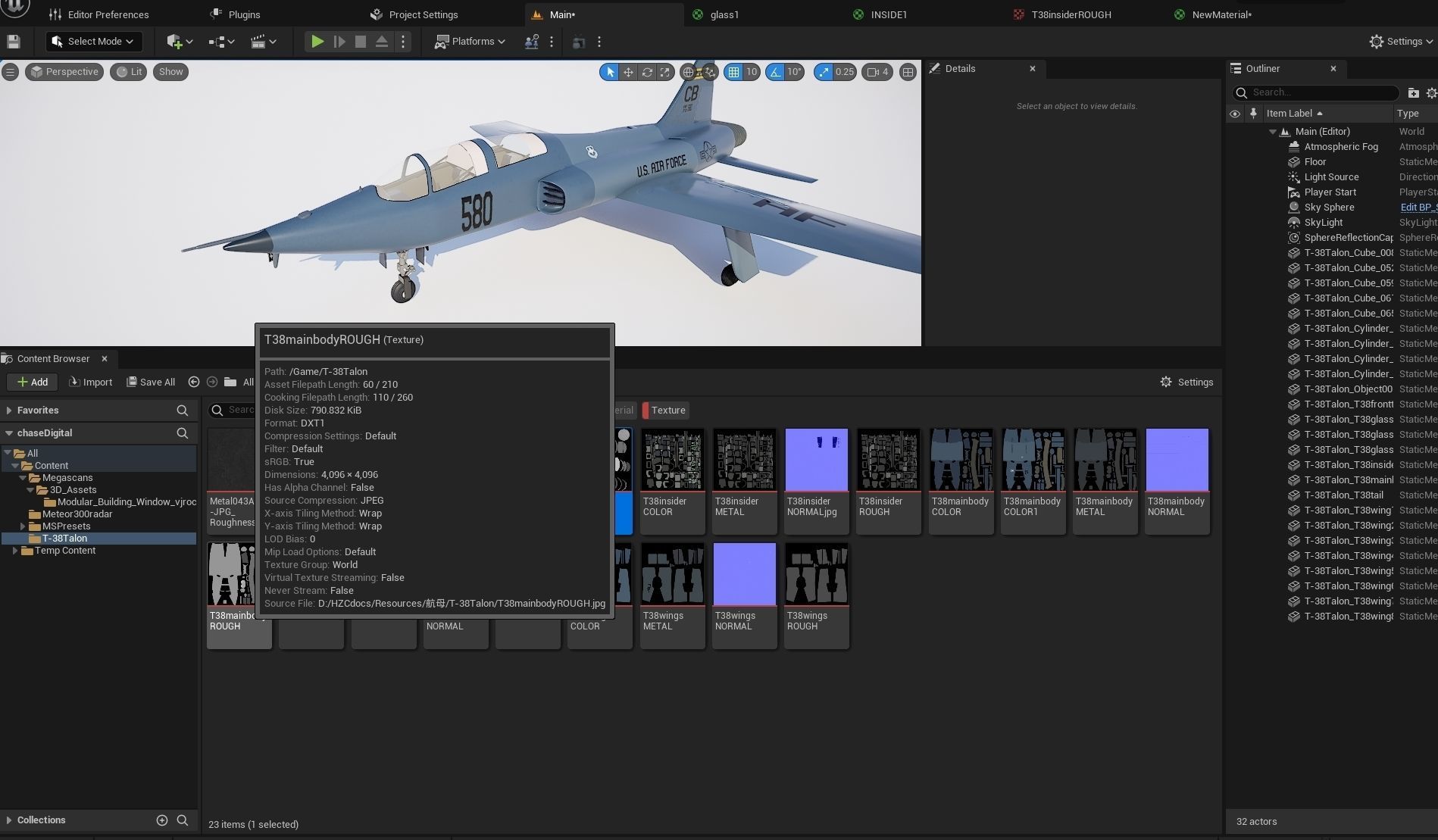Open the viewport Show flags menu
Screen dimensions: 1438x840
(x=170, y=72)
